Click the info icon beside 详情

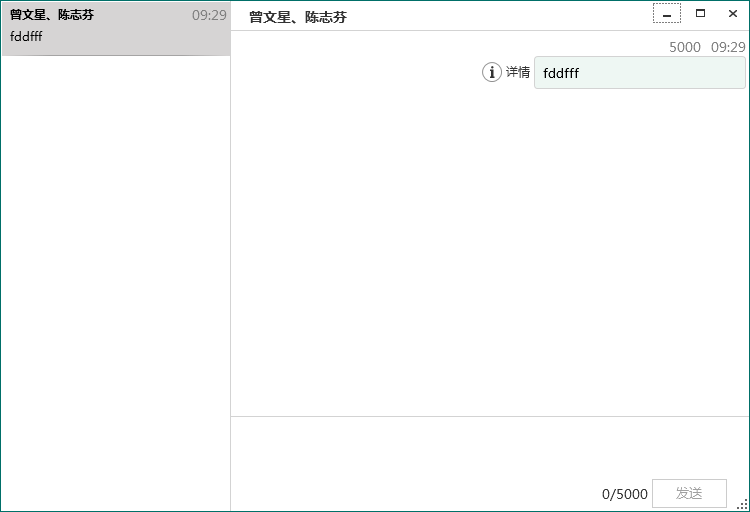[x=492, y=72]
